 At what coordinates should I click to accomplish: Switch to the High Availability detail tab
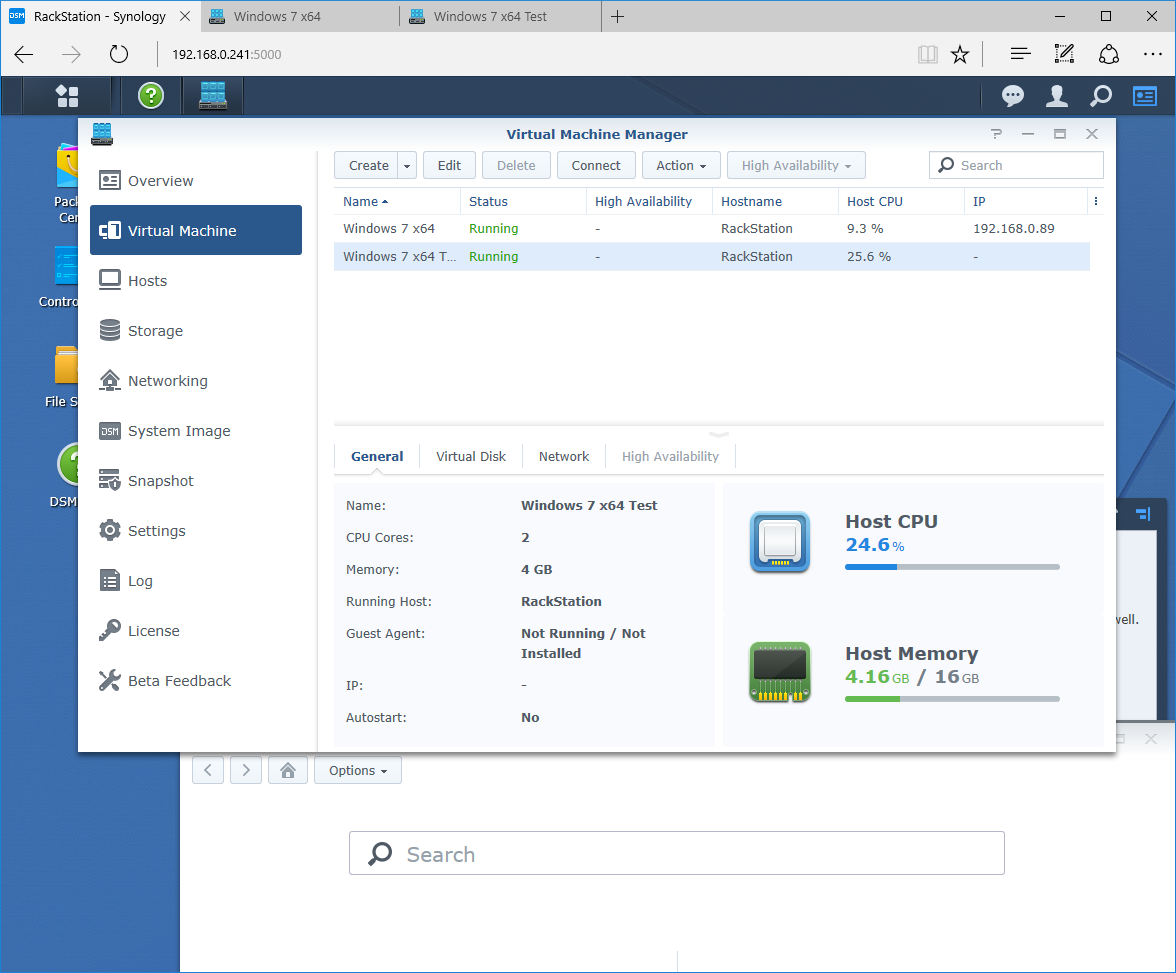point(670,456)
